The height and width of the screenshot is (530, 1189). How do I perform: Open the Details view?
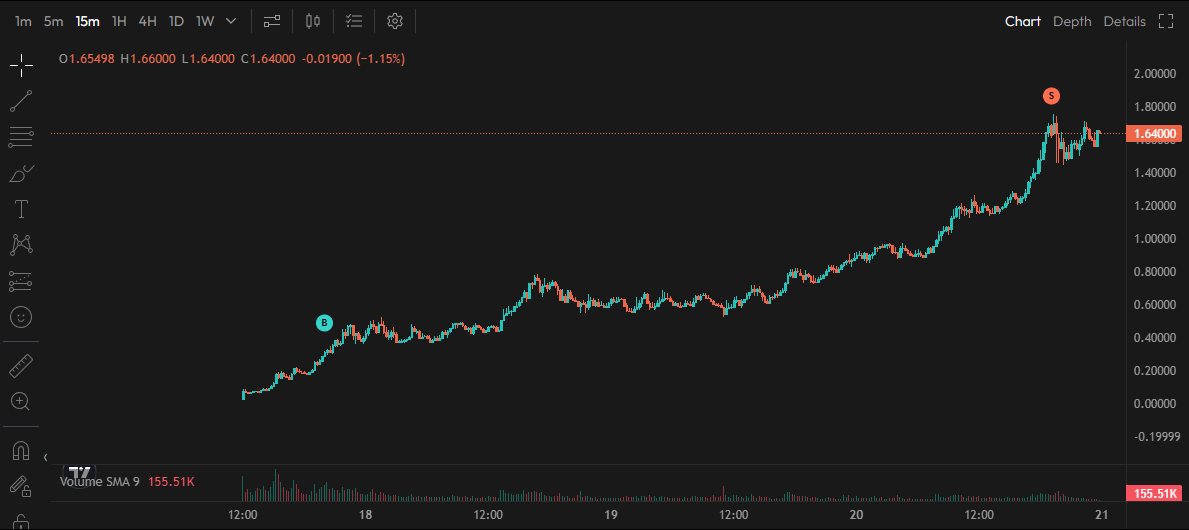[x=1125, y=21]
